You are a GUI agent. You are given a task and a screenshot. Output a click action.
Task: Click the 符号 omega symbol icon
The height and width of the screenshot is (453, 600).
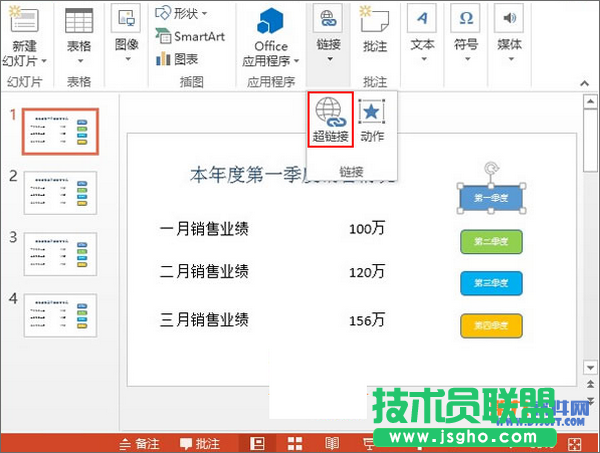(x=466, y=18)
